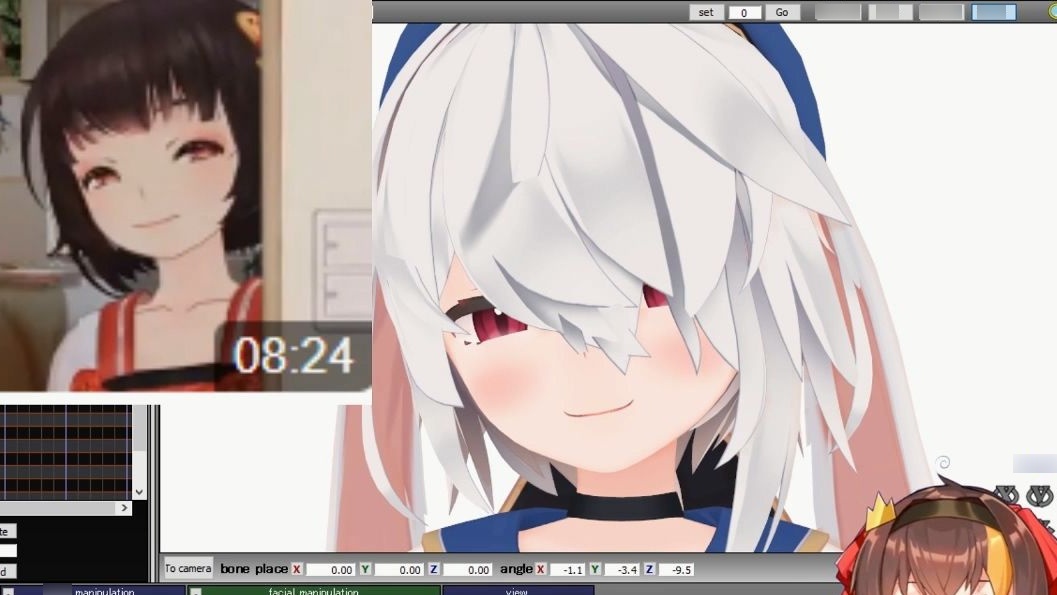Image resolution: width=1057 pixels, height=595 pixels.
Task: Click the 'view' panel header
Action: pos(517,591)
